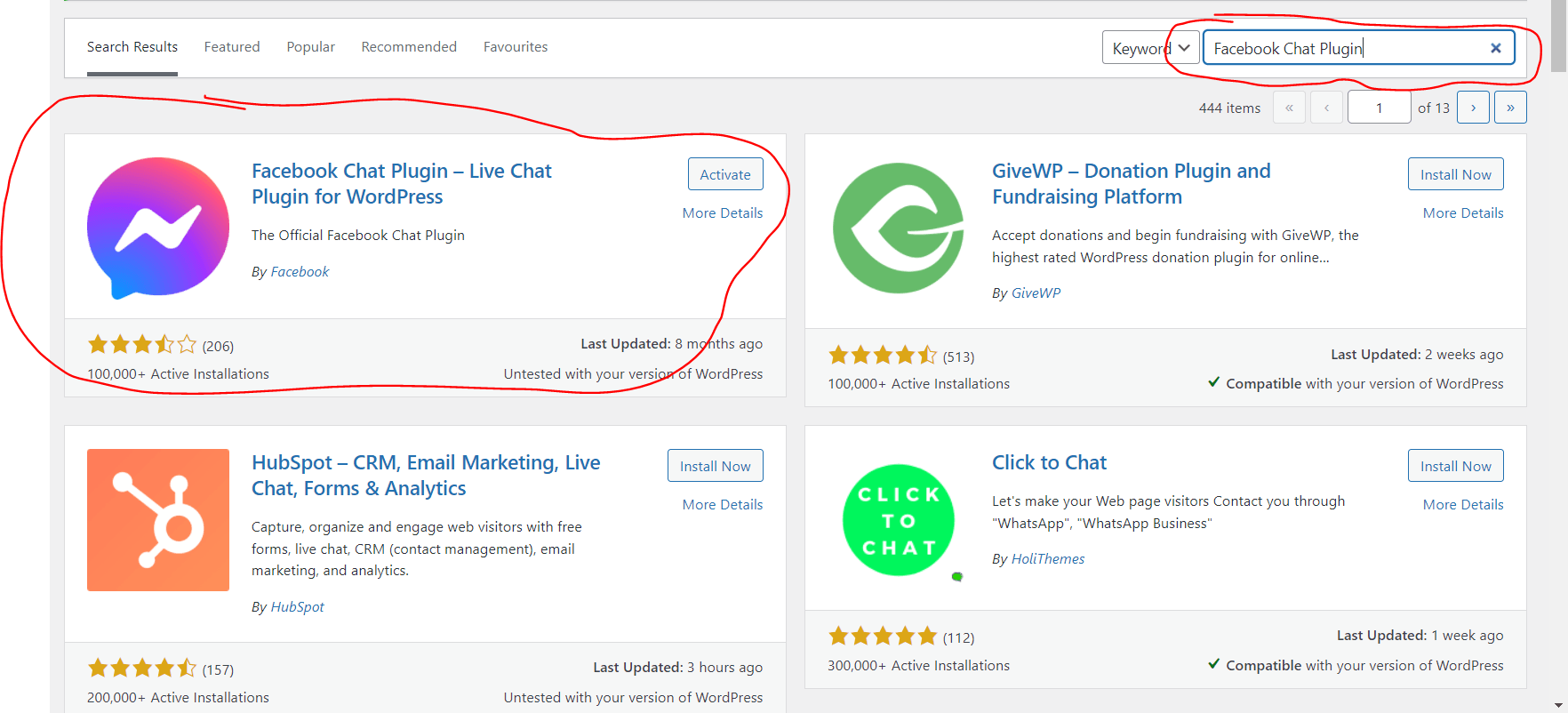1568x713 pixels.
Task: Click the GiveWP green logo icon
Action: [899, 228]
